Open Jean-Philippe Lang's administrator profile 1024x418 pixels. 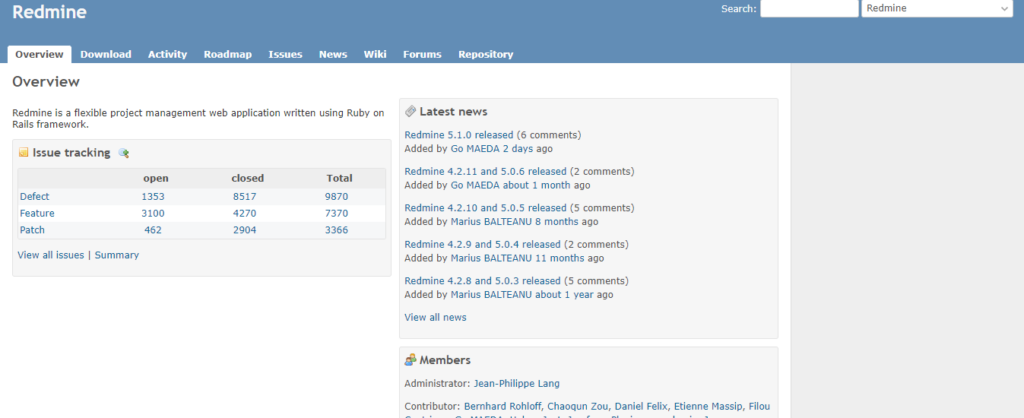coord(516,383)
